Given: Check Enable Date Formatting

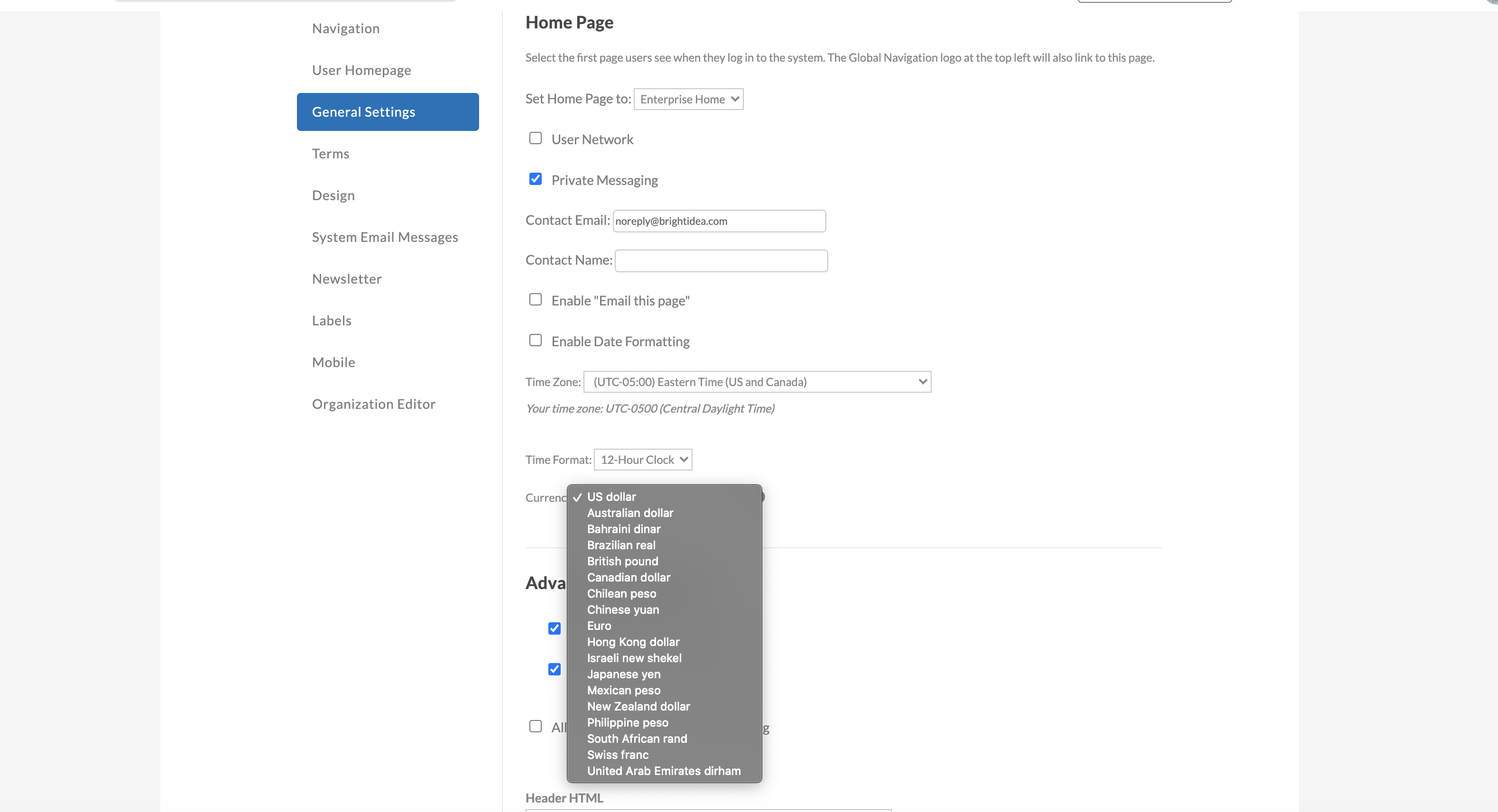Looking at the screenshot, I should click(536, 340).
